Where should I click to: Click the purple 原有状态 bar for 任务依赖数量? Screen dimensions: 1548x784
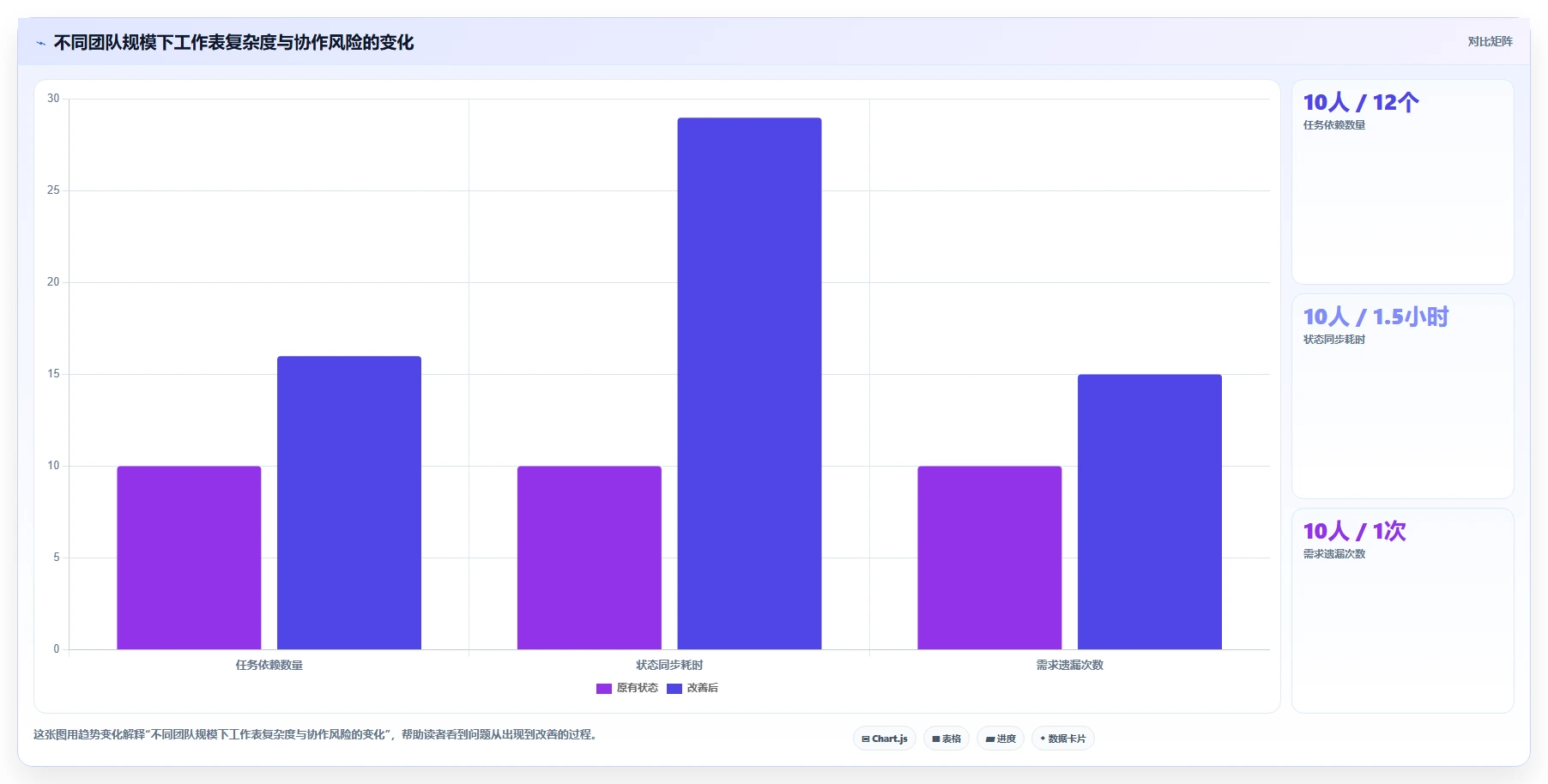[189, 558]
